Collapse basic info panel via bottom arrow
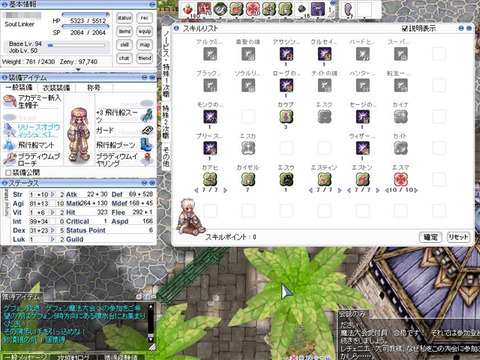Screen dimensions: 480x360 (x=78, y=70)
